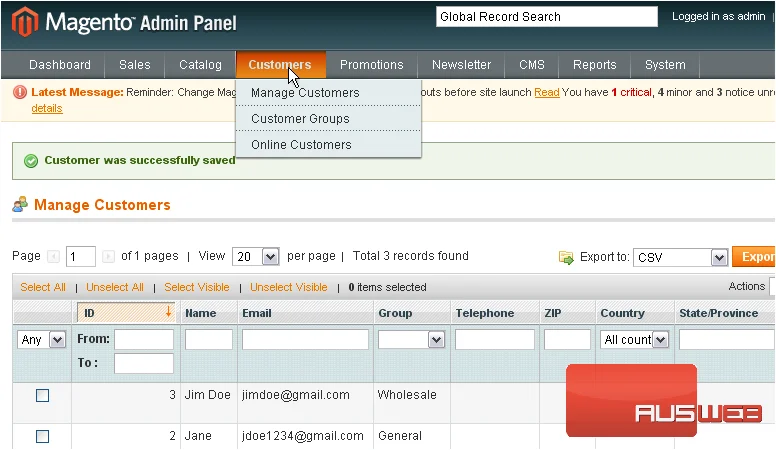
Task: Open the Reports menu
Action: click(595, 65)
